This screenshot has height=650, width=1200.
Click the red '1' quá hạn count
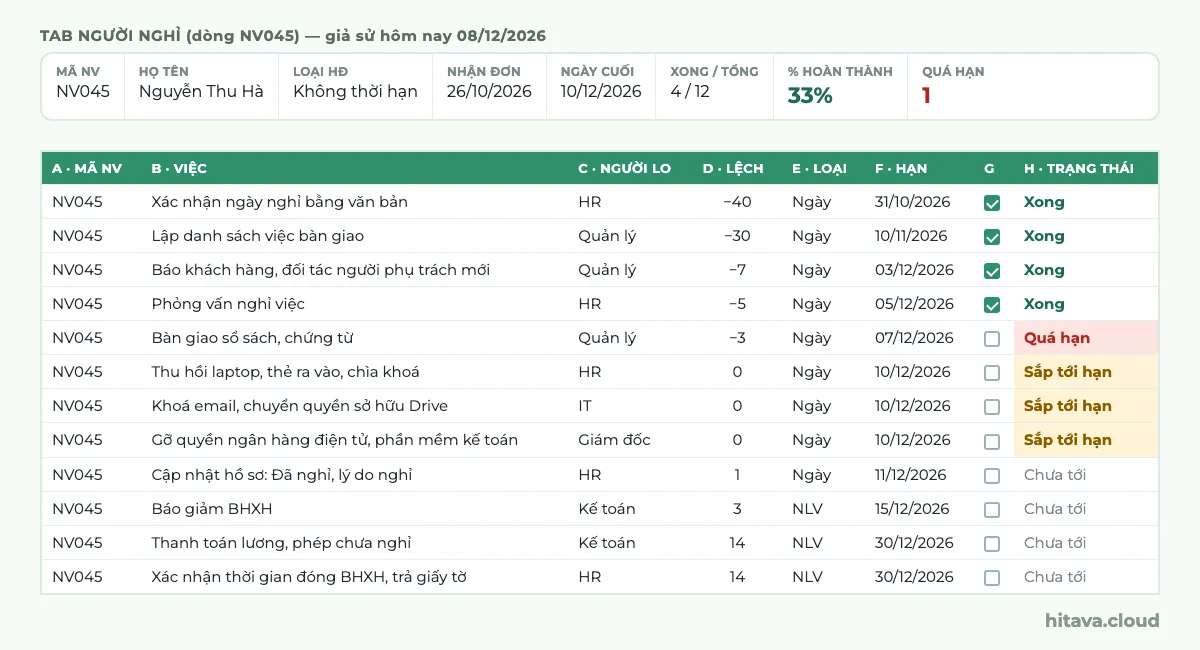[927, 96]
